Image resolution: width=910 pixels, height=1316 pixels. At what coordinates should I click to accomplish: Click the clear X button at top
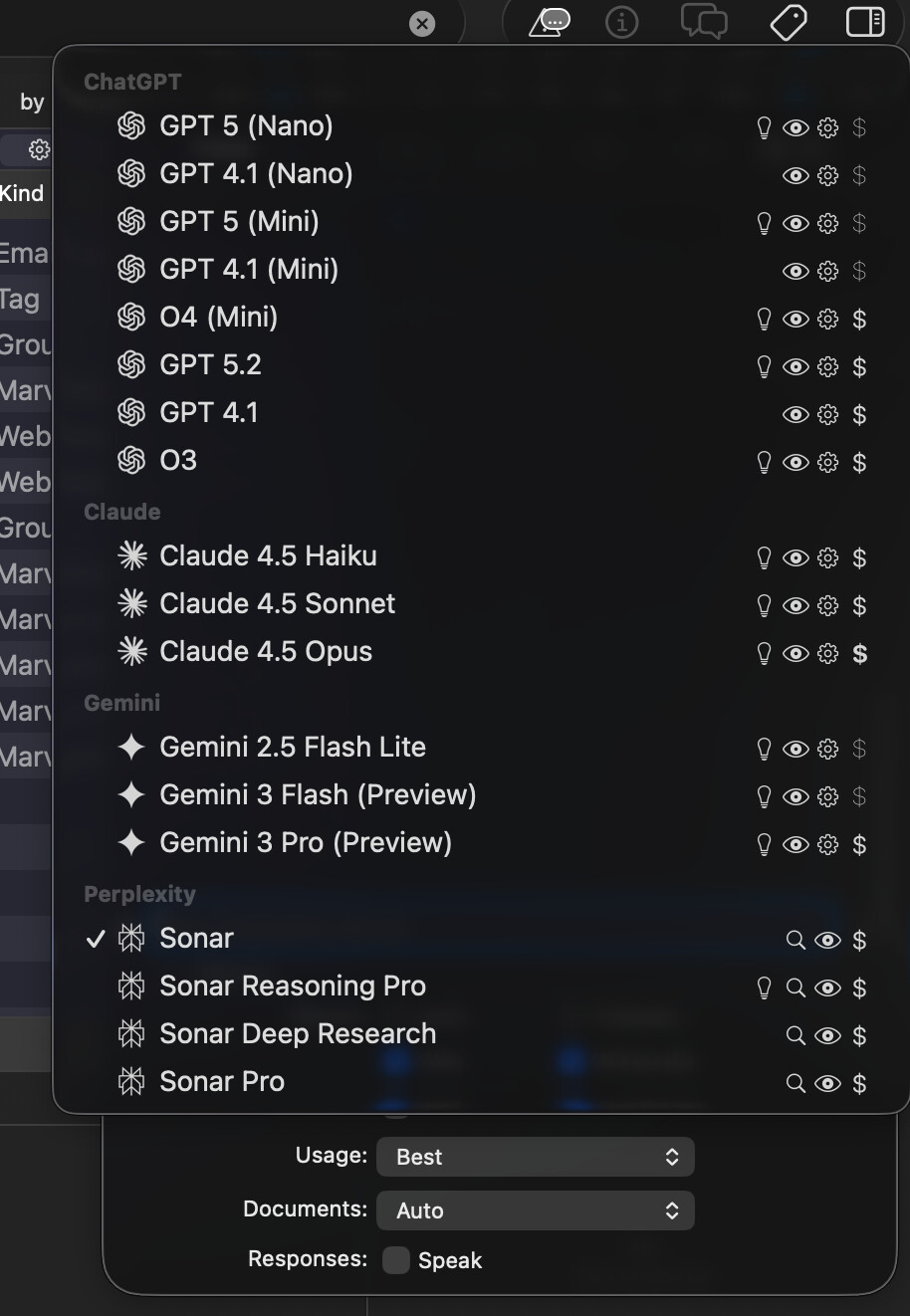click(422, 24)
